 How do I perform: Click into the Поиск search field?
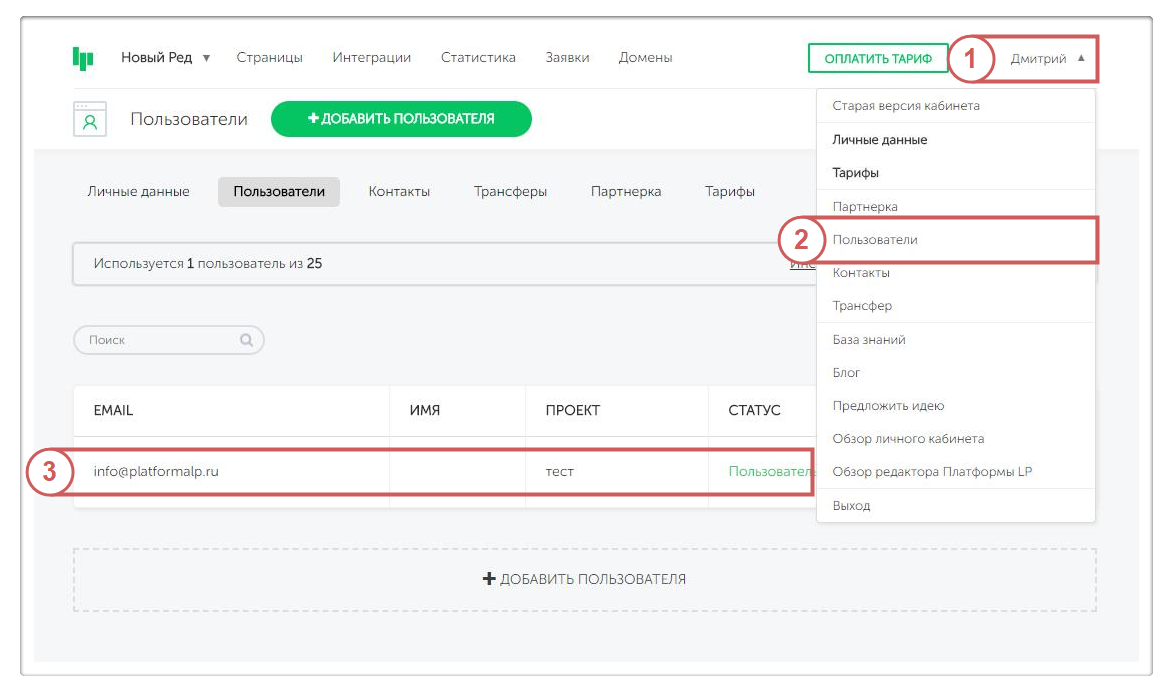(x=160, y=340)
